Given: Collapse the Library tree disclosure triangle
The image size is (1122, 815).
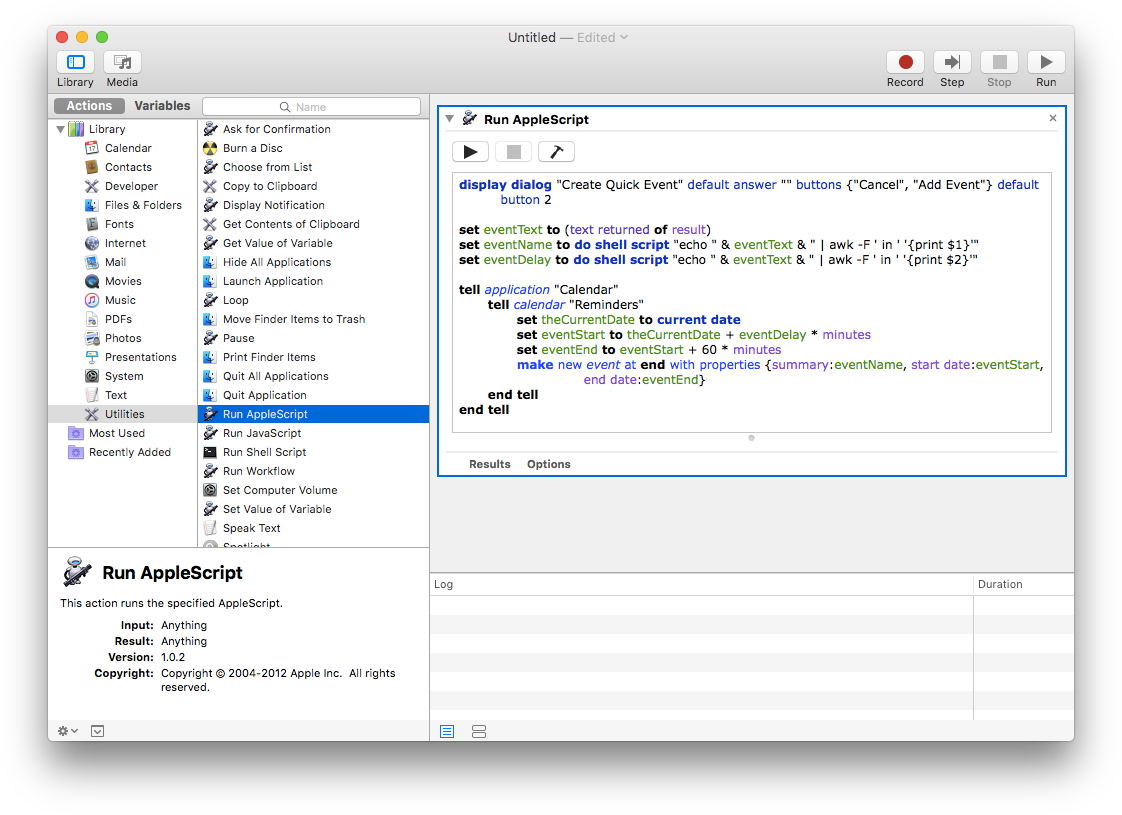Looking at the screenshot, I should point(60,129).
